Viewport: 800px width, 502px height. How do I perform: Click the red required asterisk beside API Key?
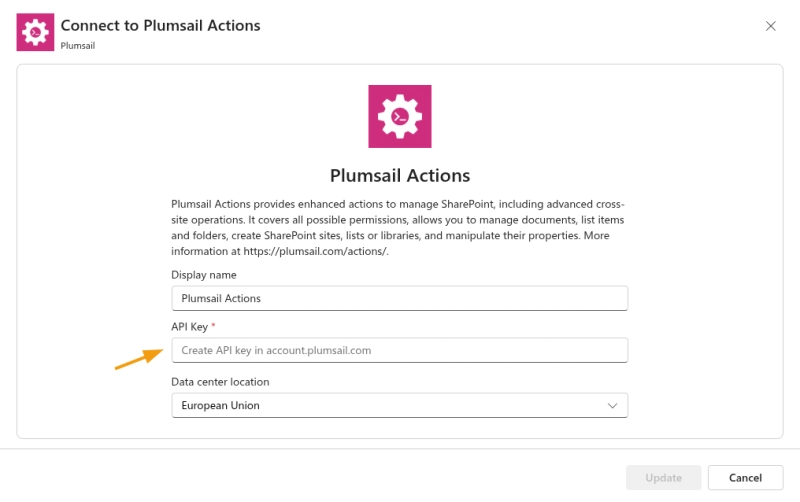pyautogui.click(x=213, y=327)
